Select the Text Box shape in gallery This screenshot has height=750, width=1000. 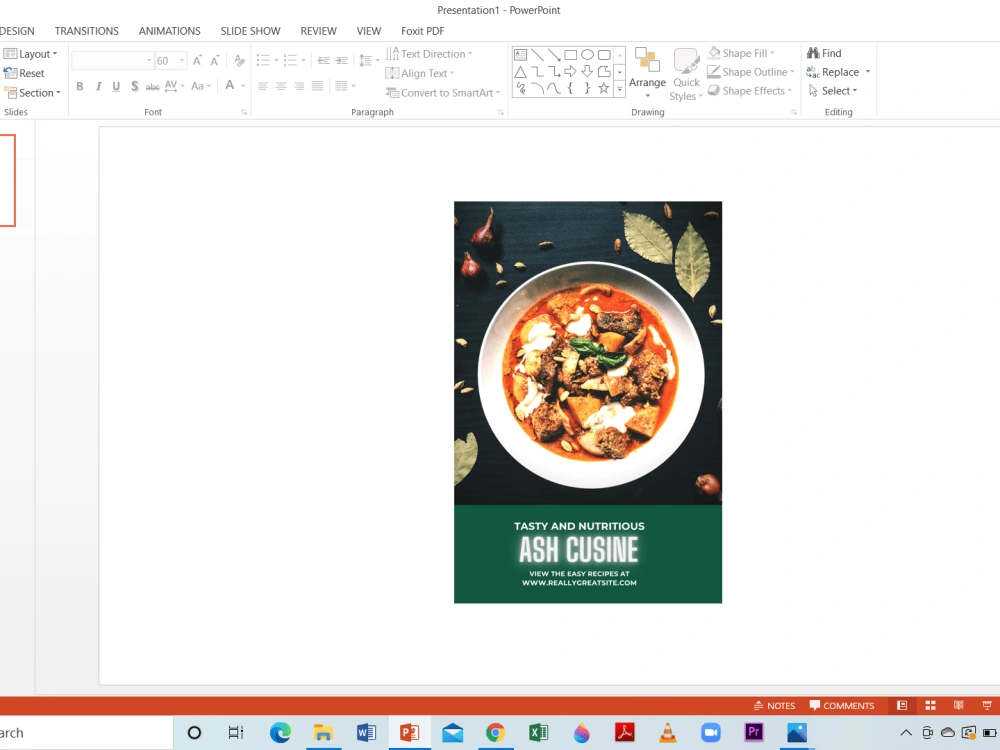[x=520, y=55]
